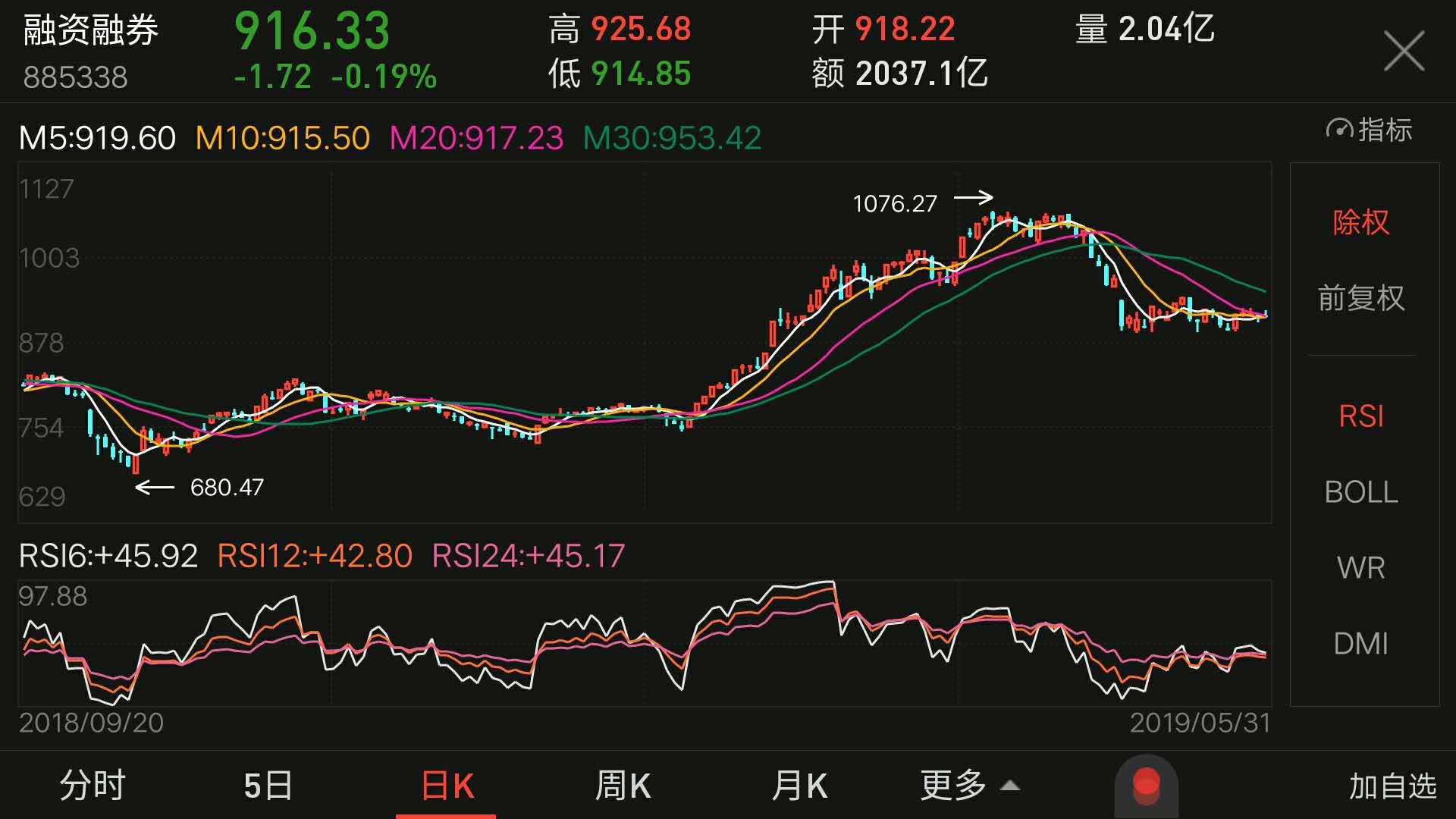Open the 指标 indicator settings icon
Viewport: 1456px width, 819px height.
[1370, 130]
